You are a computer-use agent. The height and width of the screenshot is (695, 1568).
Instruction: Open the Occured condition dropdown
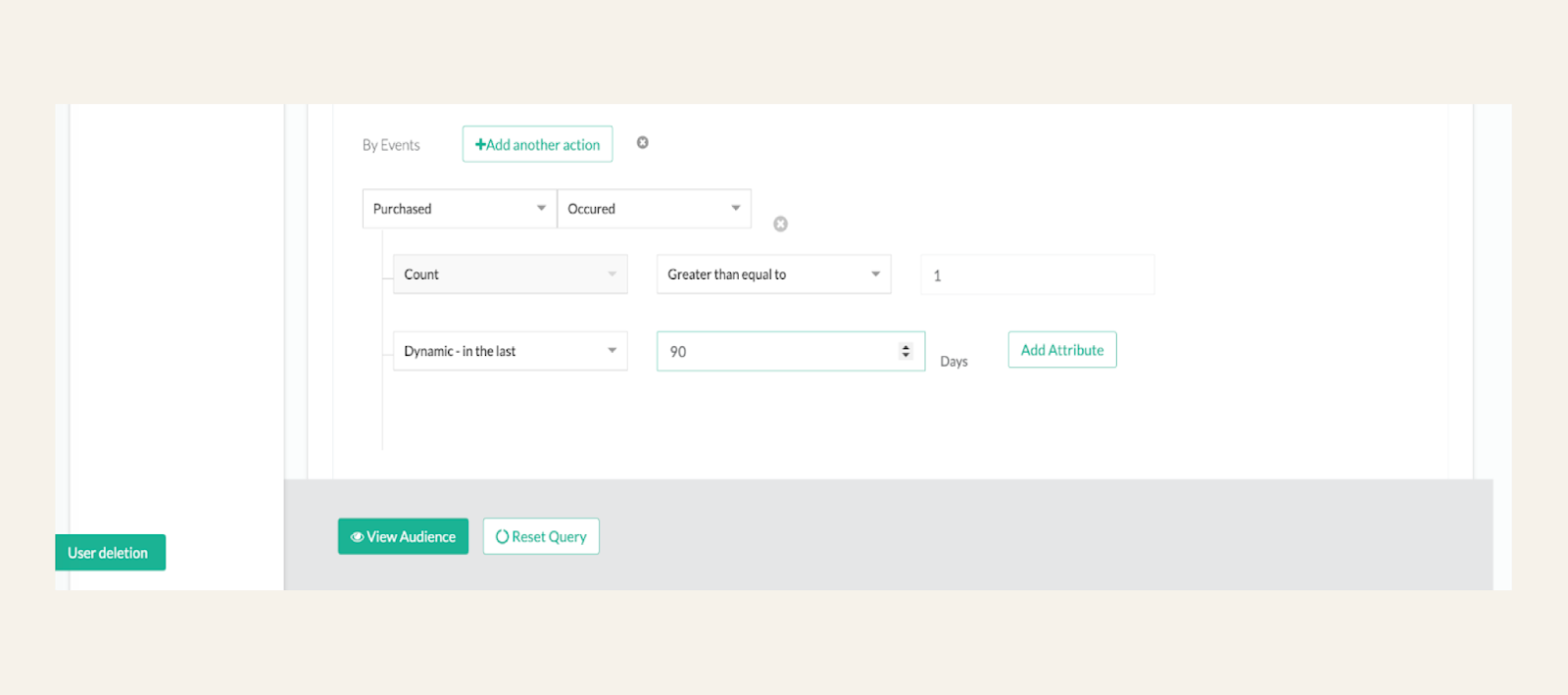[x=655, y=209]
